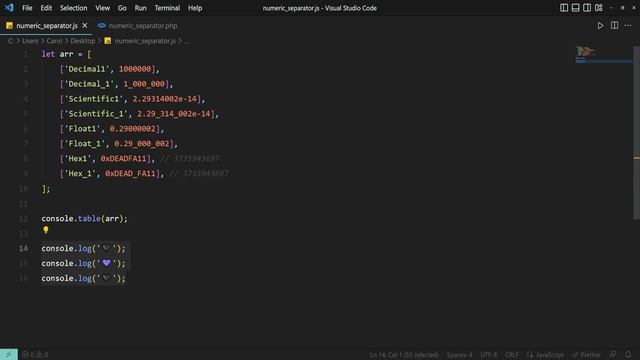The image size is (640, 360).
Task: Click Ln 14, Col 1 cursor position
Action: [x=404, y=355]
